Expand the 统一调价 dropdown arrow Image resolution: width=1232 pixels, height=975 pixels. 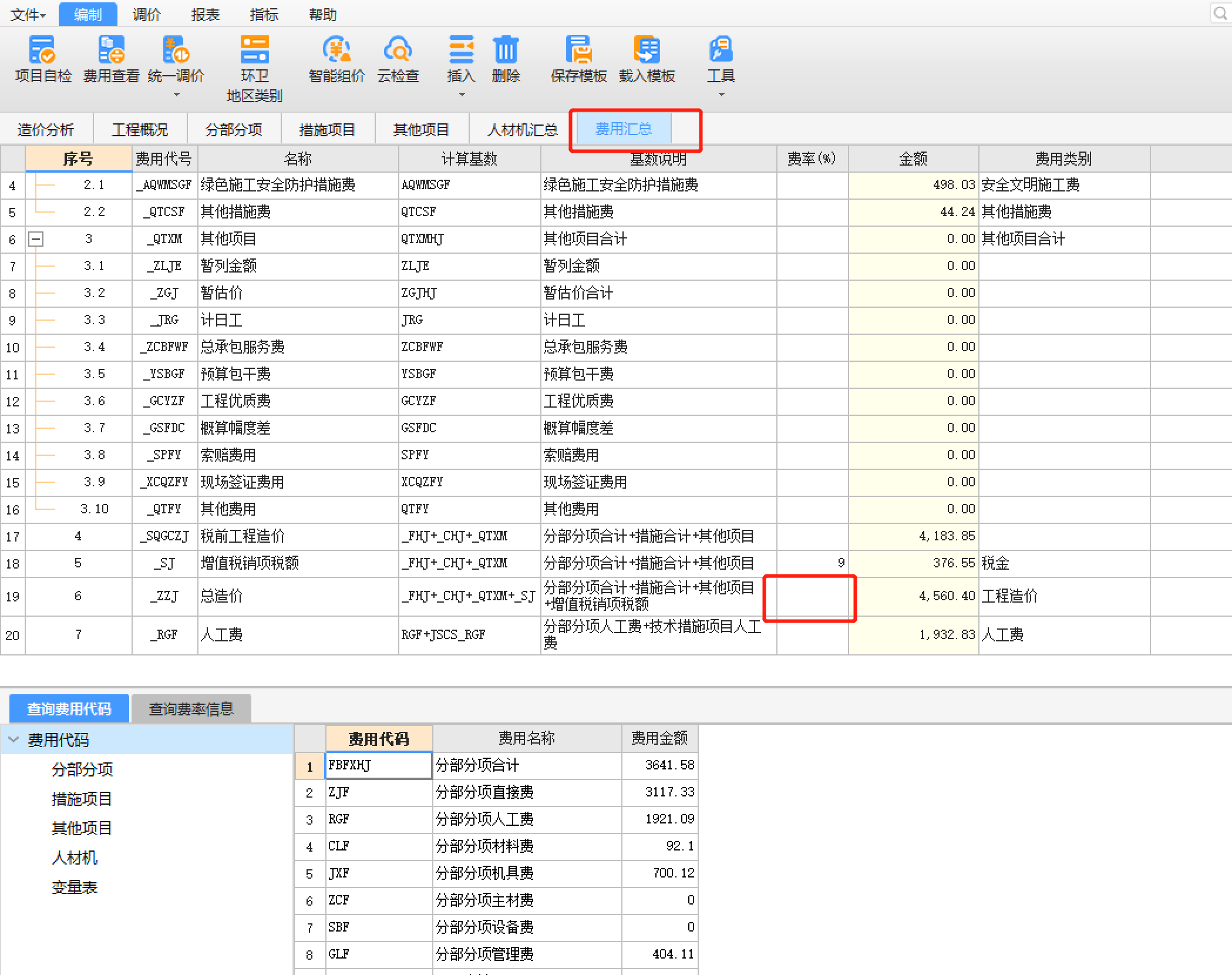pos(176,95)
